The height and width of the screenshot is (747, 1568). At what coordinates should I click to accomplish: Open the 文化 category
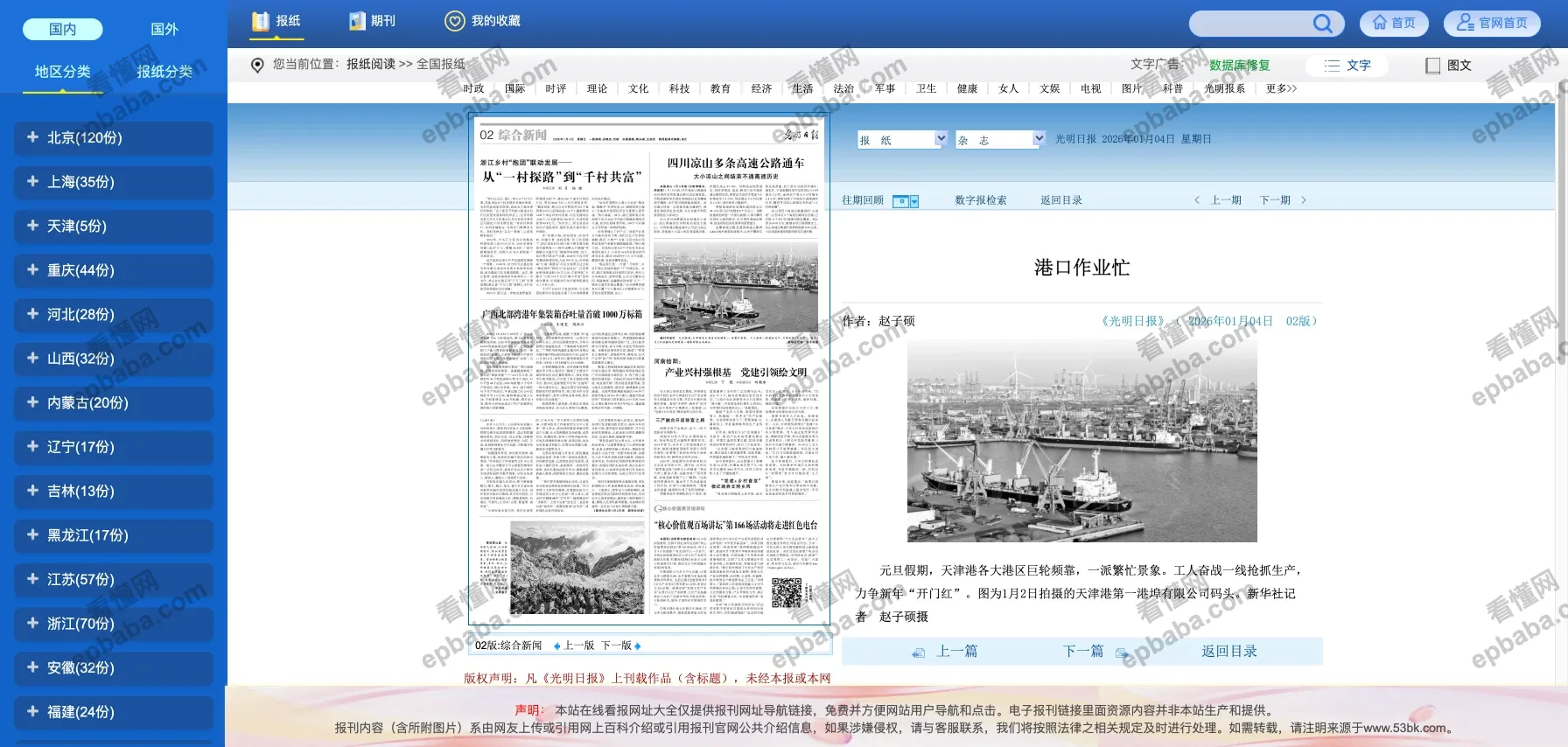coord(639,88)
